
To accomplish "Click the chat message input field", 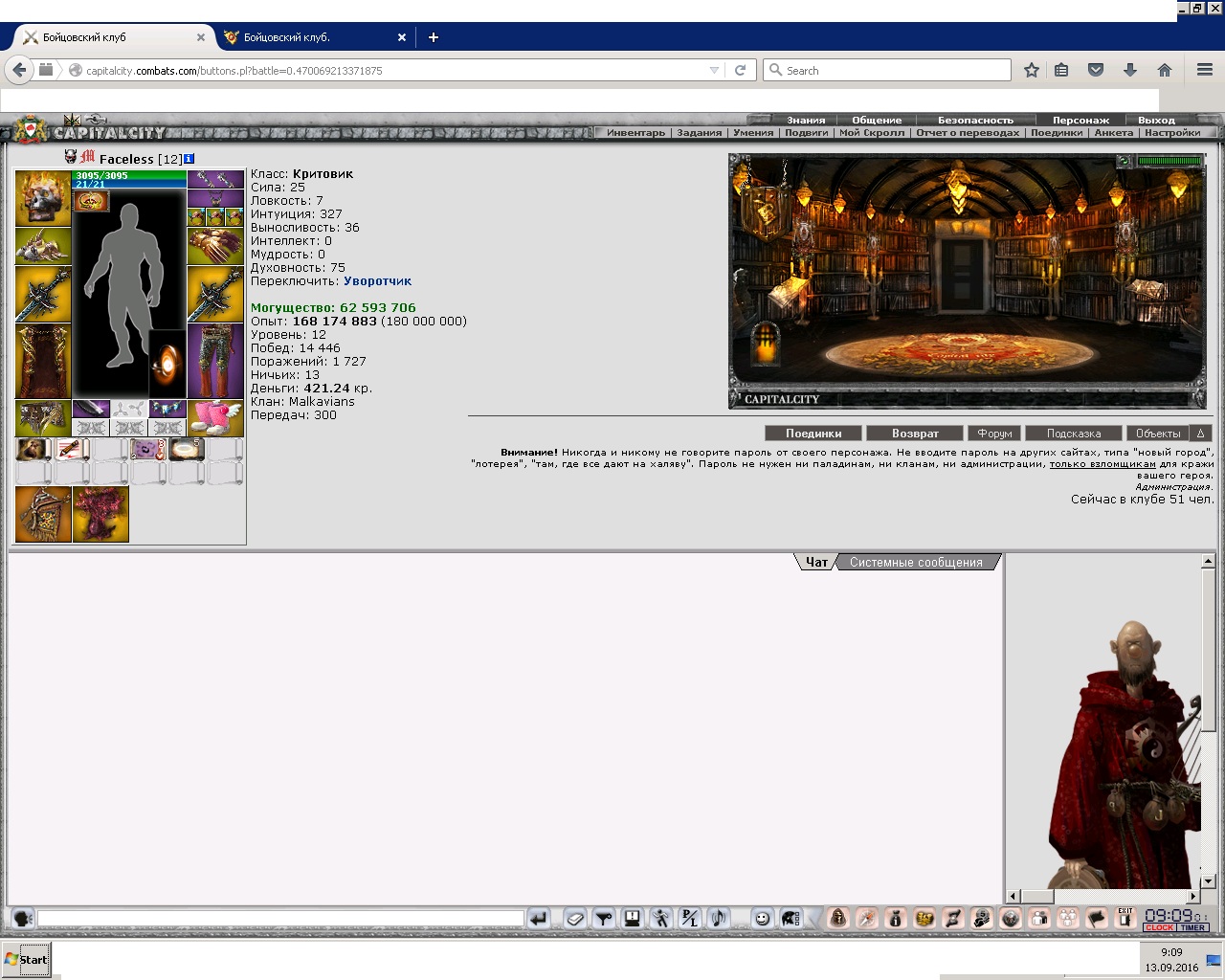I will point(280,919).
